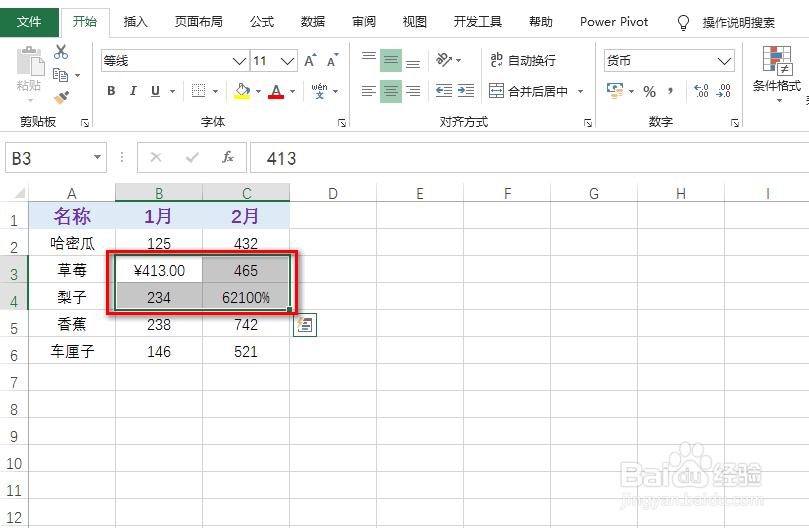This screenshot has height=528, width=809.
Task: Switch to the 插入 Insert tab
Action: (135, 22)
